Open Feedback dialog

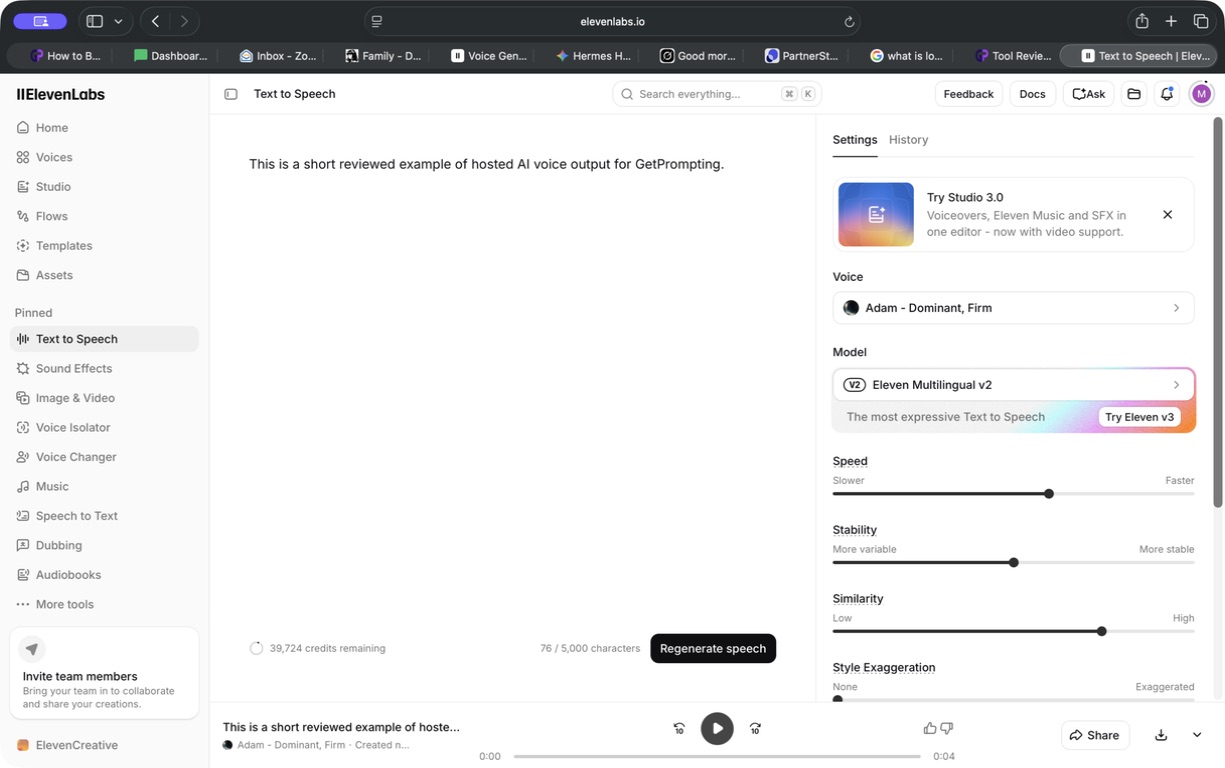click(x=968, y=94)
